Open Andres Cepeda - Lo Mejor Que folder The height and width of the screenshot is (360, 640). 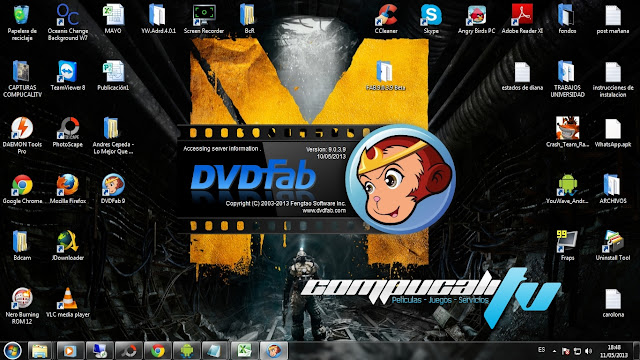[x=111, y=128]
